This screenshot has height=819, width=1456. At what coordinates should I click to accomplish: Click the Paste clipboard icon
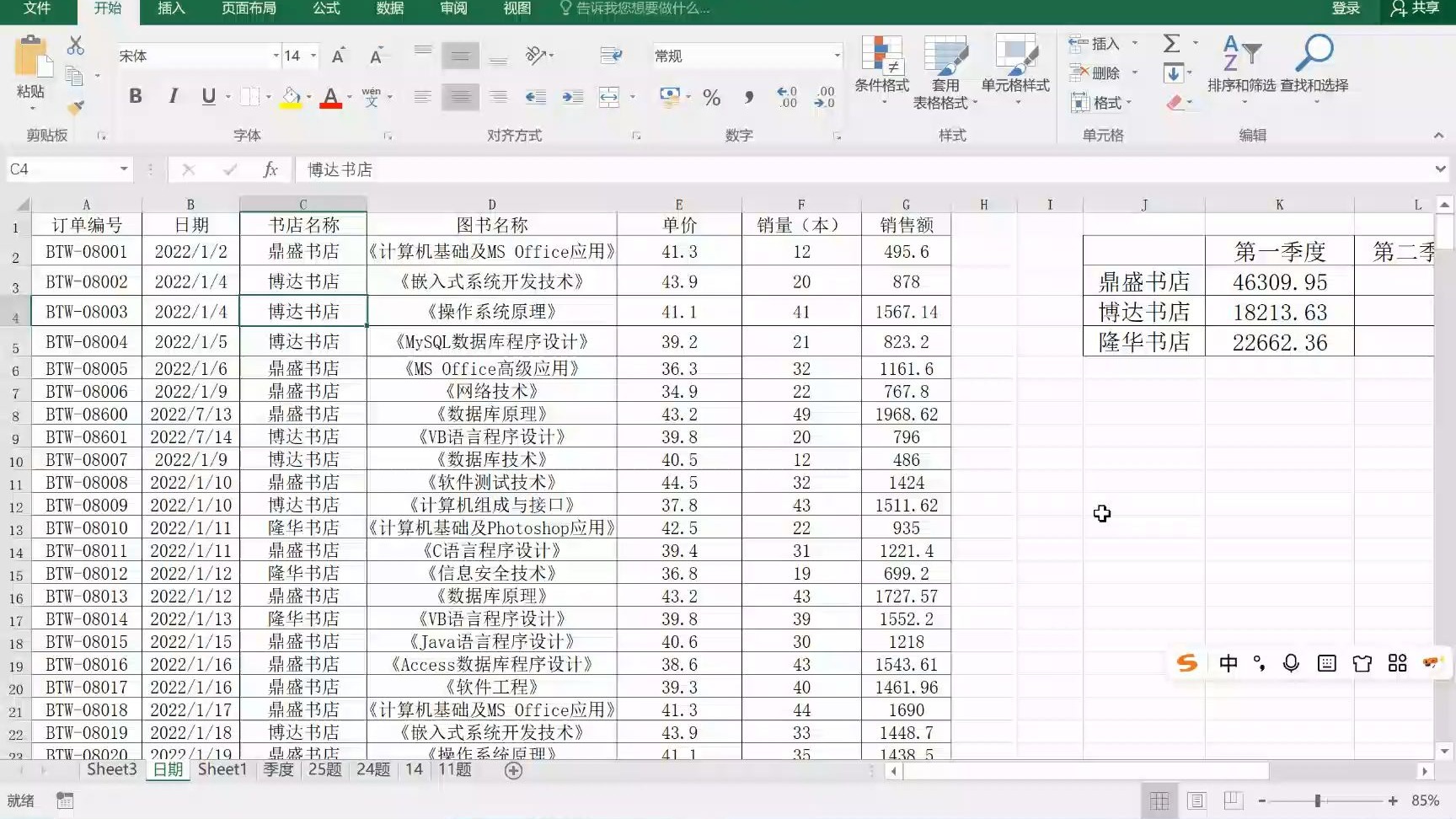coord(32,57)
